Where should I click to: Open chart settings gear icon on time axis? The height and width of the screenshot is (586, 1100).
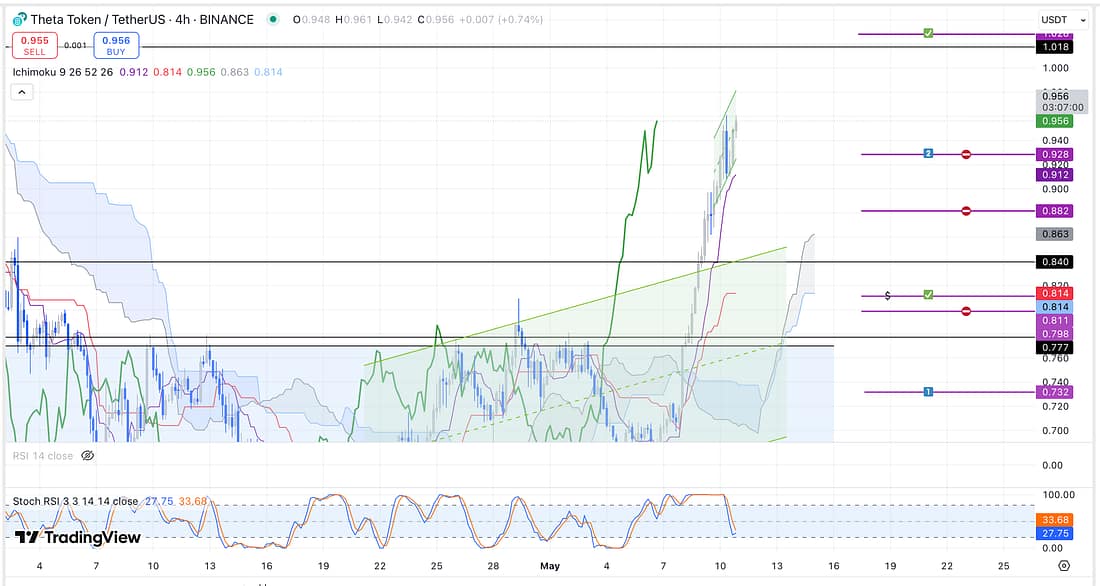(x=1063, y=566)
